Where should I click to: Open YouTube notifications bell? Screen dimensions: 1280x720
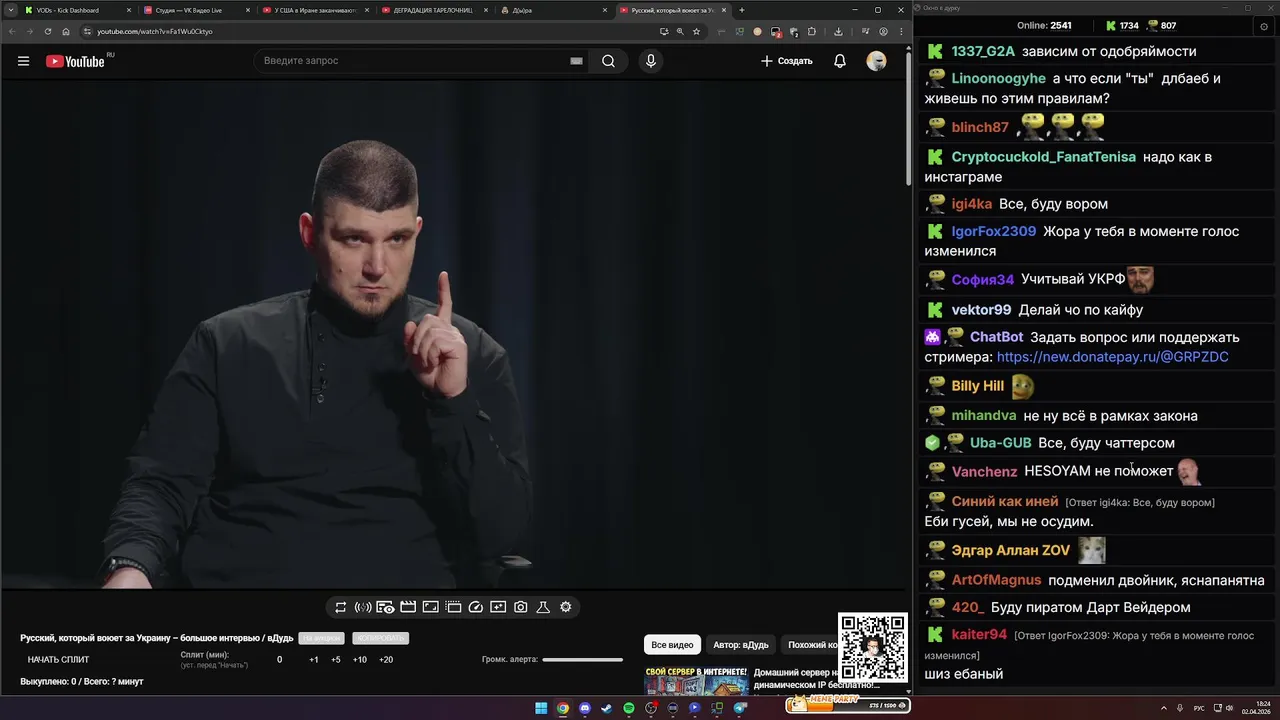tap(840, 61)
